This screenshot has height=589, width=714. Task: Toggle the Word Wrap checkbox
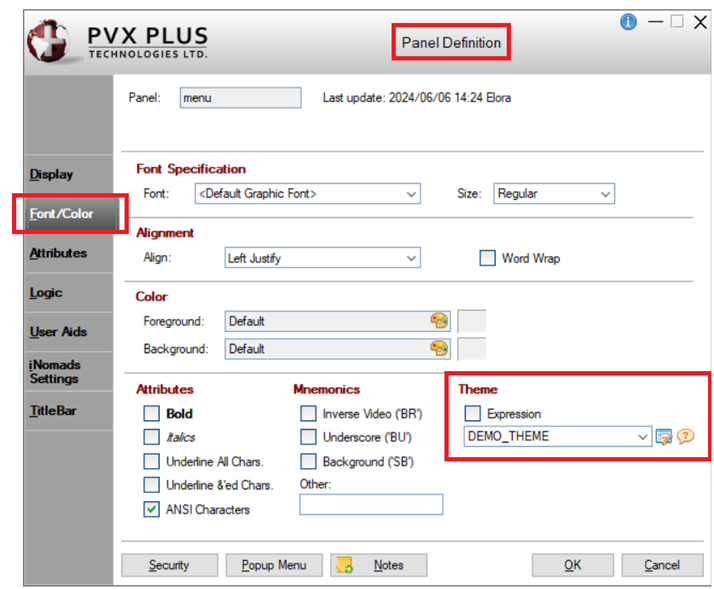pos(487,258)
